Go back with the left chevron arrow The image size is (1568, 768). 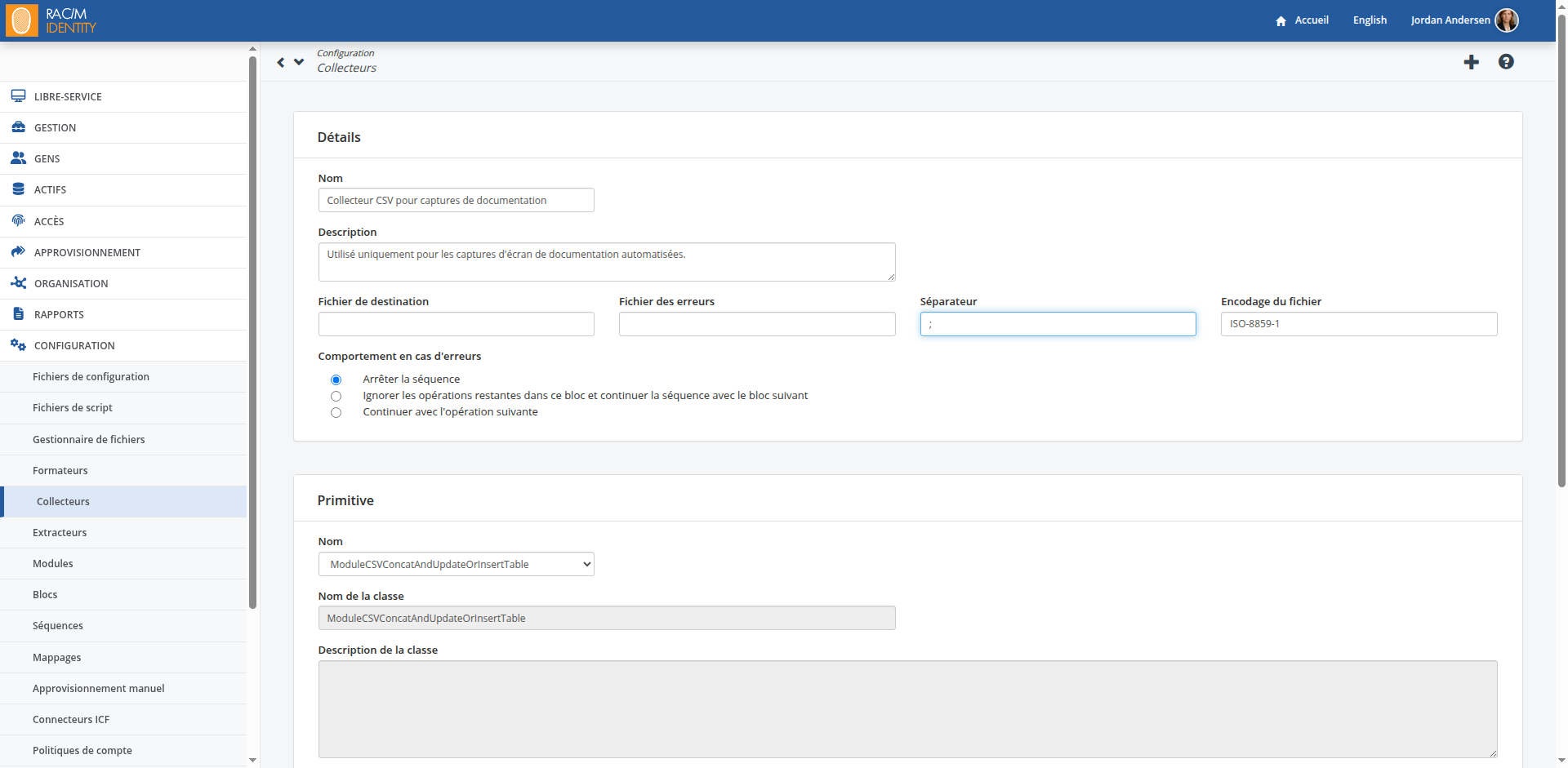[281, 62]
